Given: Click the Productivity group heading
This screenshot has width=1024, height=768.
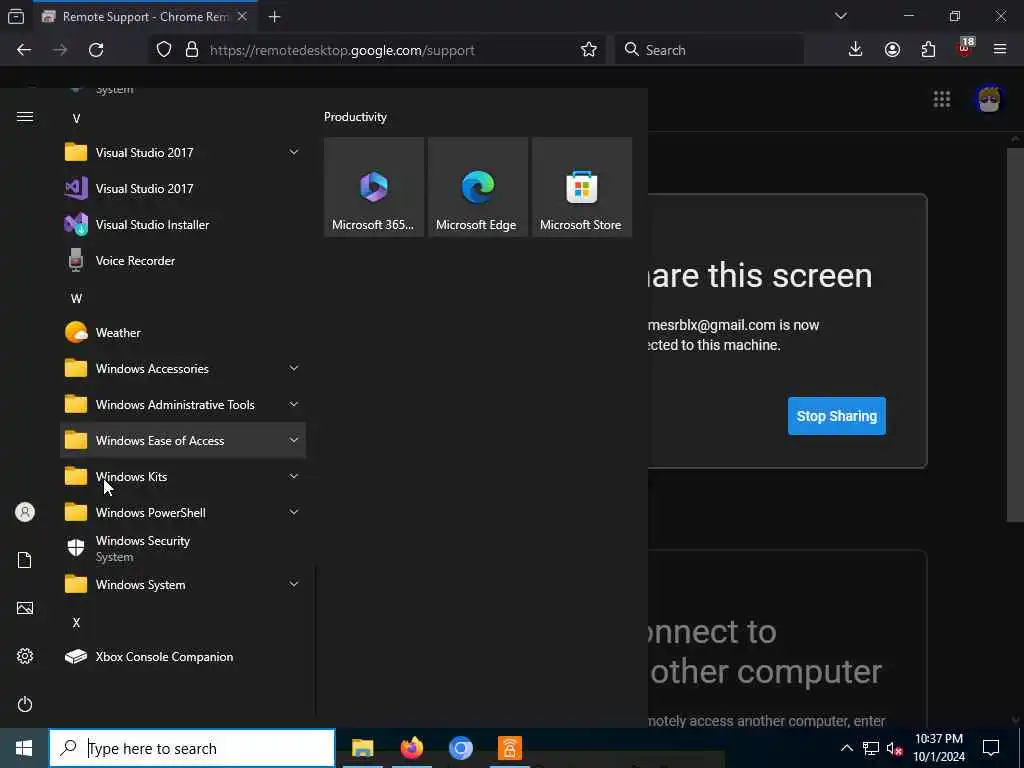Looking at the screenshot, I should (x=355, y=117).
